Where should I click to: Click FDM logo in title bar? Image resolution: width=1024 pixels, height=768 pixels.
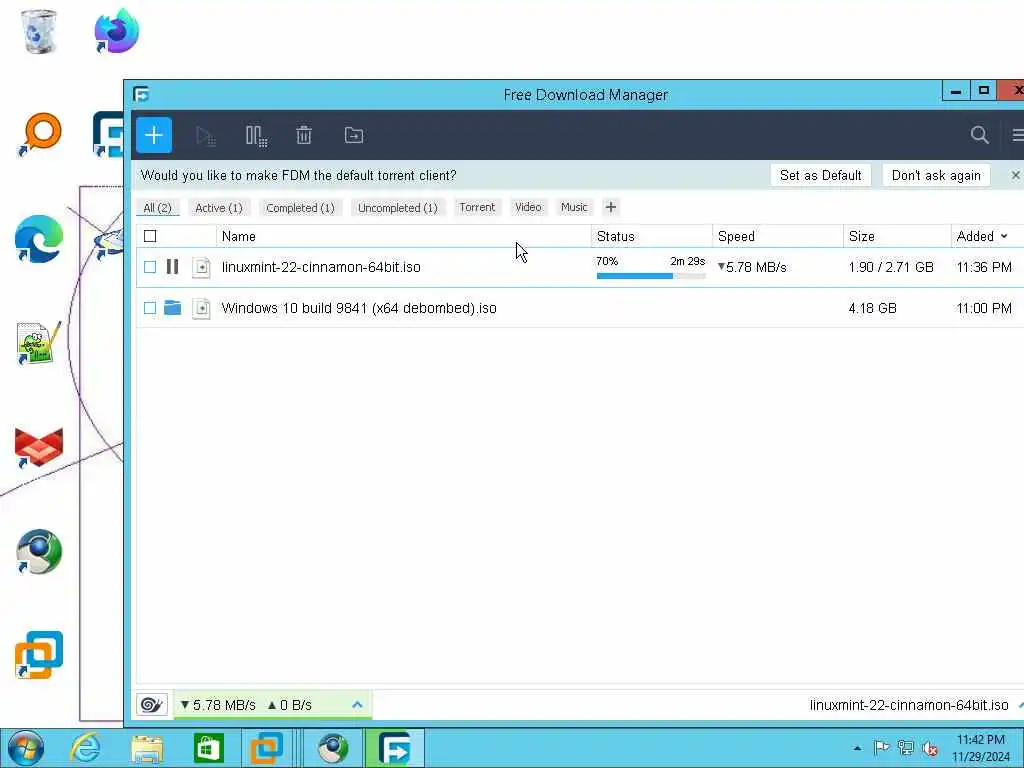click(141, 94)
